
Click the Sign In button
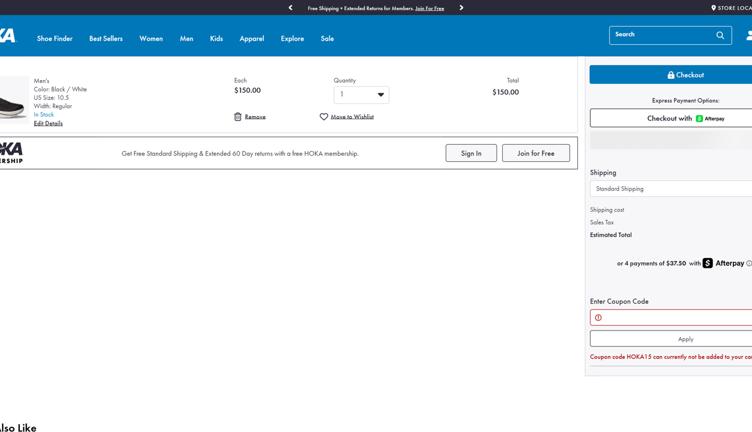[x=471, y=153]
